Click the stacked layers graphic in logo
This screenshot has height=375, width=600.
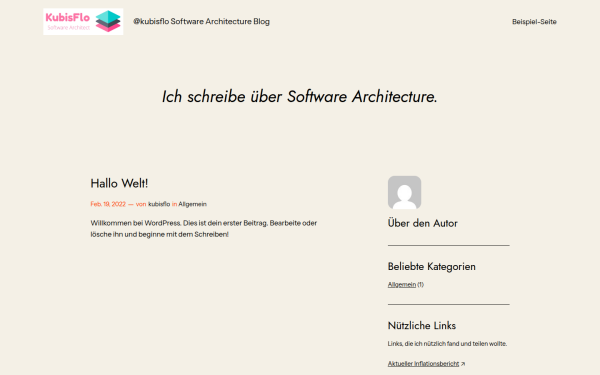(108, 21)
